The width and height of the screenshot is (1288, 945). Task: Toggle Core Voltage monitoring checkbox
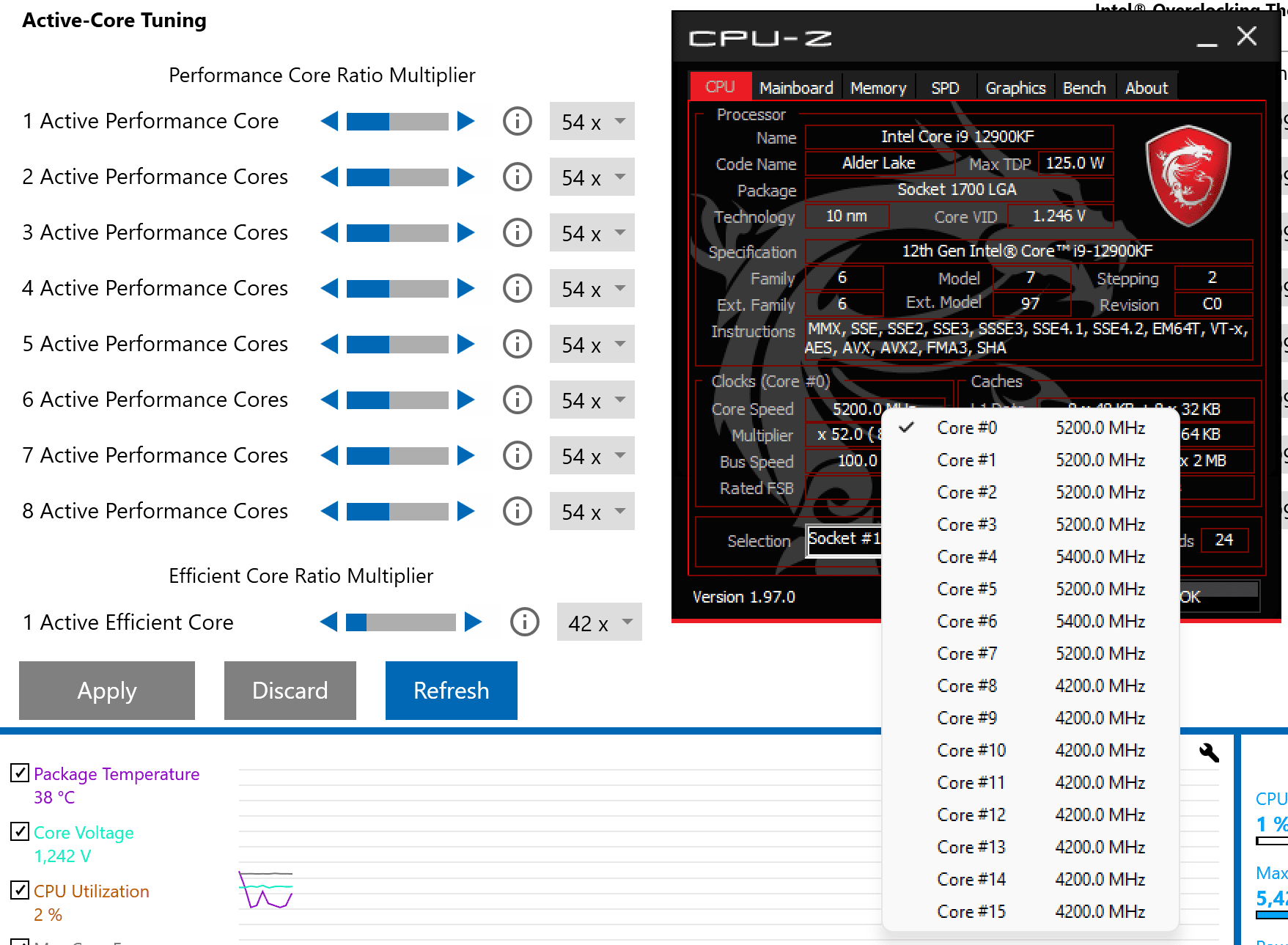click(20, 831)
